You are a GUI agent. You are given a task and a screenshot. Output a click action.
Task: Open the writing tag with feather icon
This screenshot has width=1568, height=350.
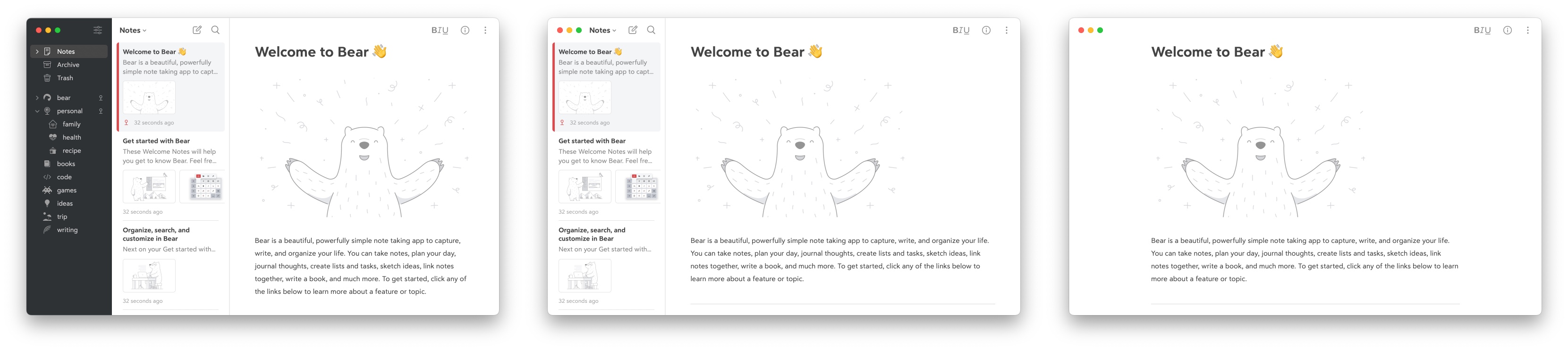point(67,230)
